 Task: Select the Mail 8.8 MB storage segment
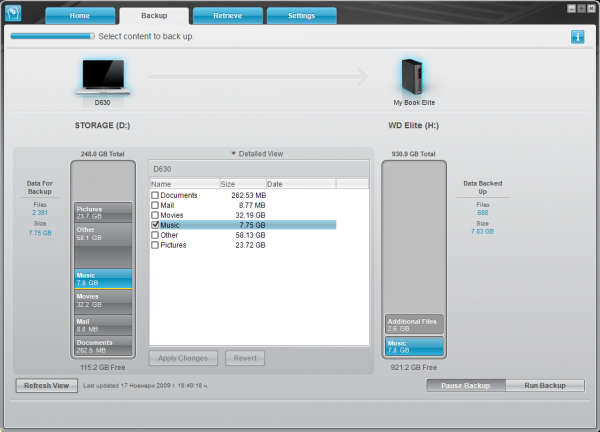[x=103, y=325]
